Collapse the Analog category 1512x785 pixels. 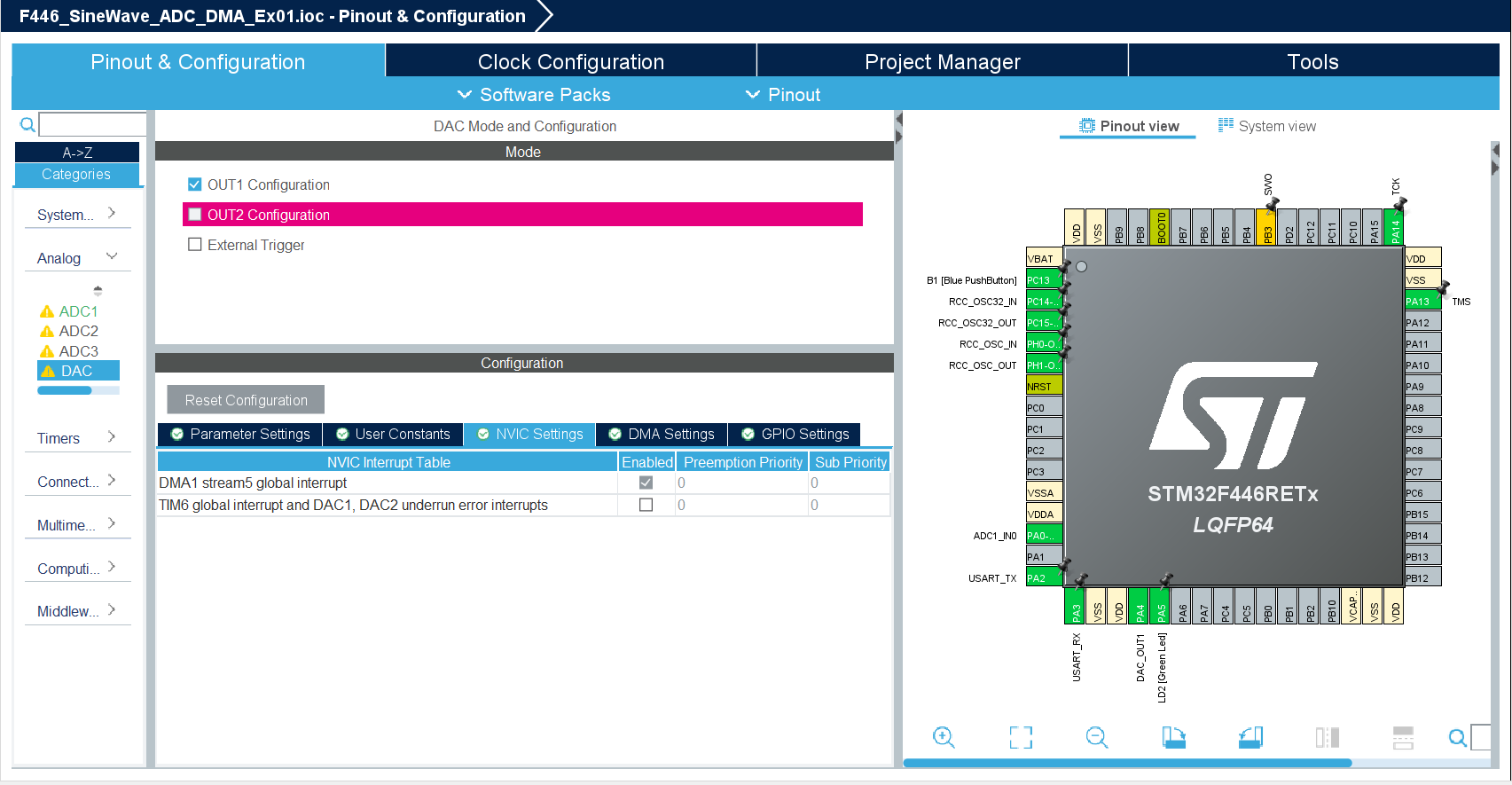click(77, 257)
